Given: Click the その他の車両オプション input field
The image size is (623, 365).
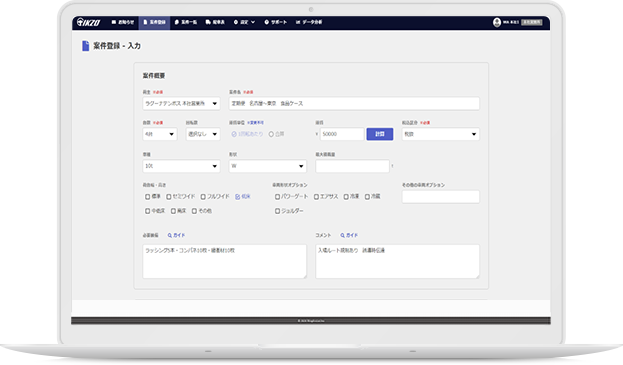Looking at the screenshot, I should pyautogui.click(x=441, y=197).
